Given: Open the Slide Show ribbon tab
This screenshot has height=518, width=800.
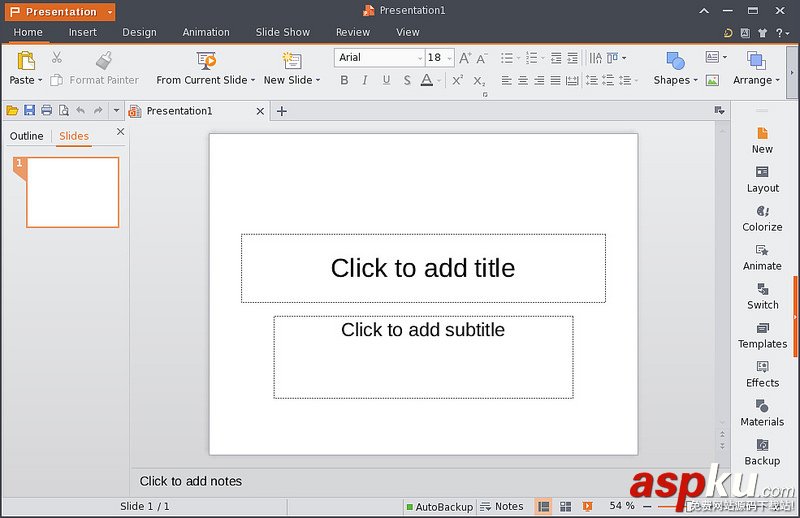Looking at the screenshot, I should pos(283,32).
